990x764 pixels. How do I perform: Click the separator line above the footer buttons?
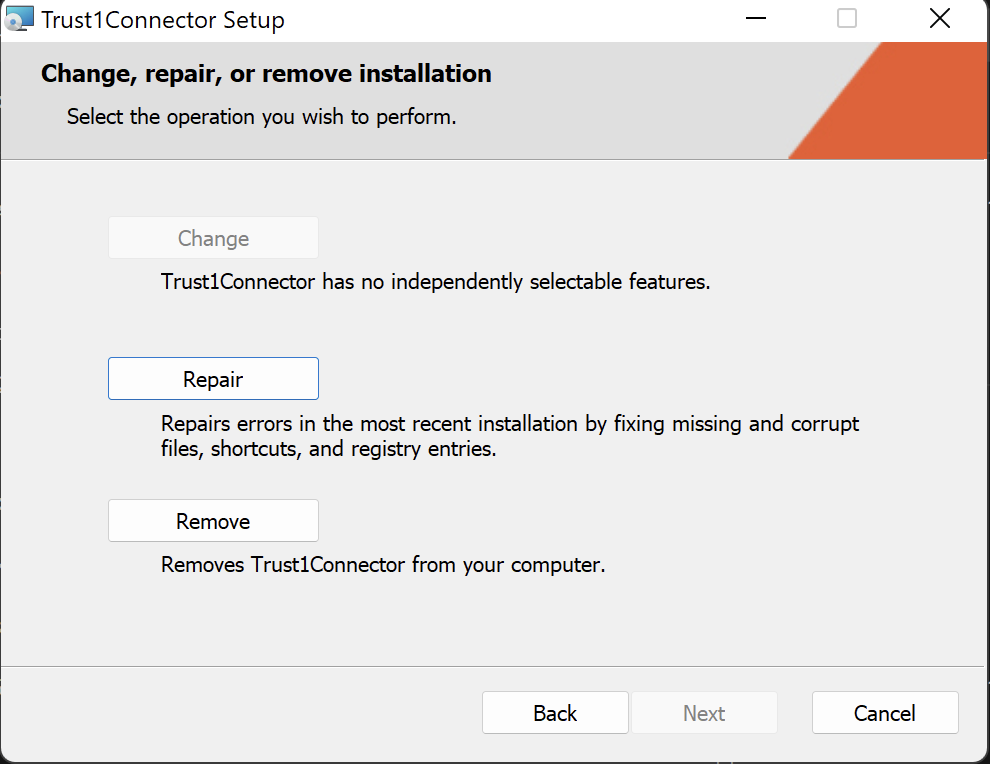[x=495, y=666]
